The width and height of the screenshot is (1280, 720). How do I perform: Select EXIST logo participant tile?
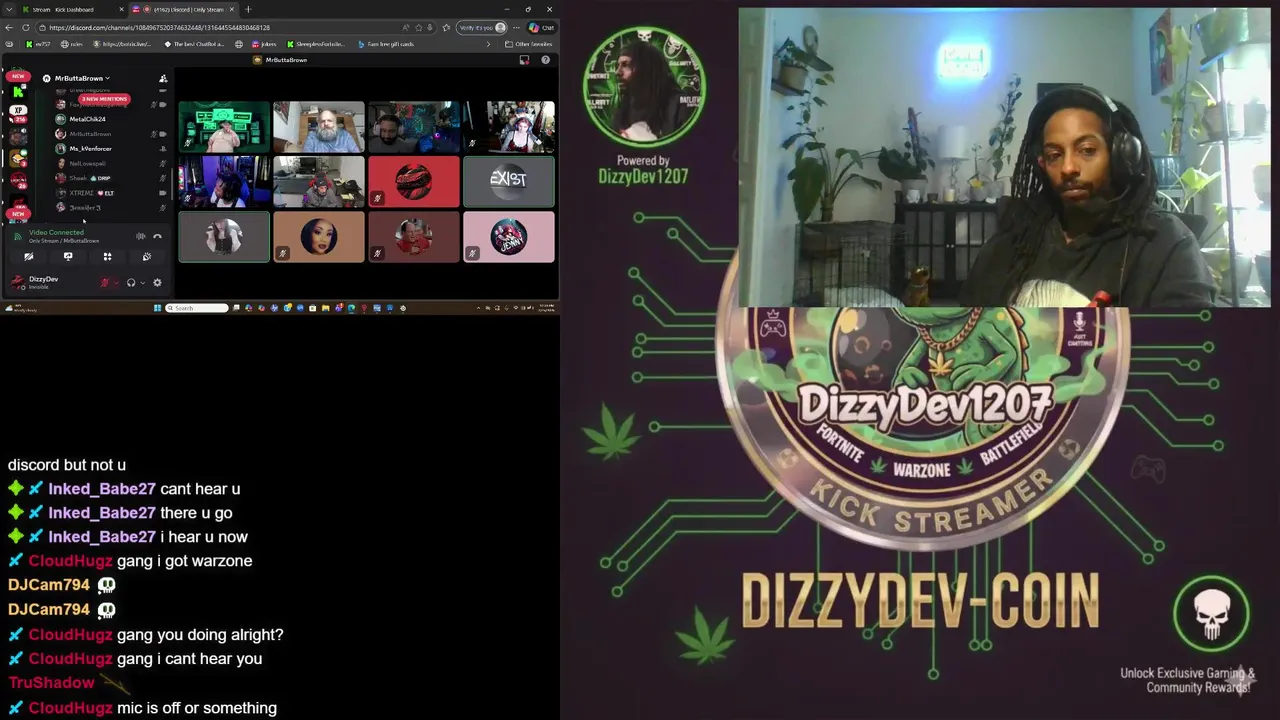tap(508, 181)
